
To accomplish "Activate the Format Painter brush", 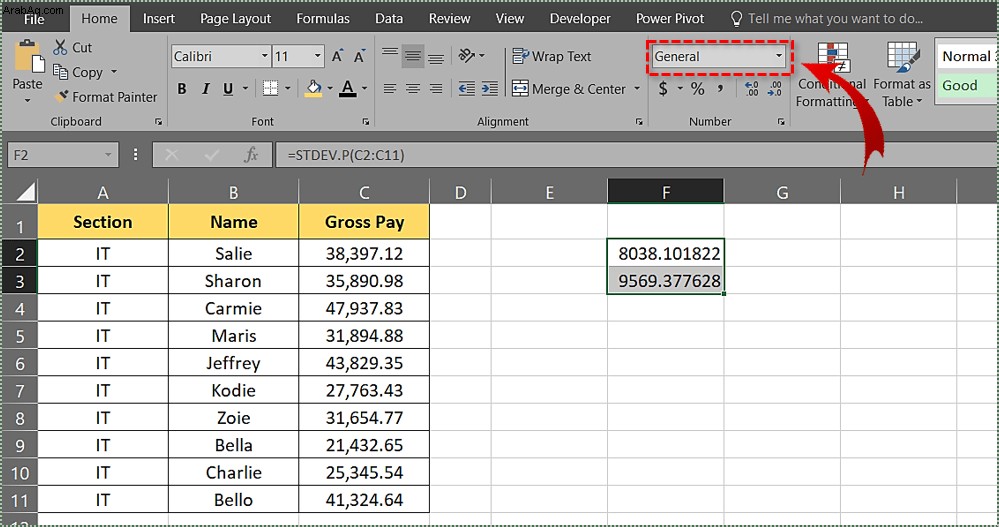I will pyautogui.click(x=61, y=97).
